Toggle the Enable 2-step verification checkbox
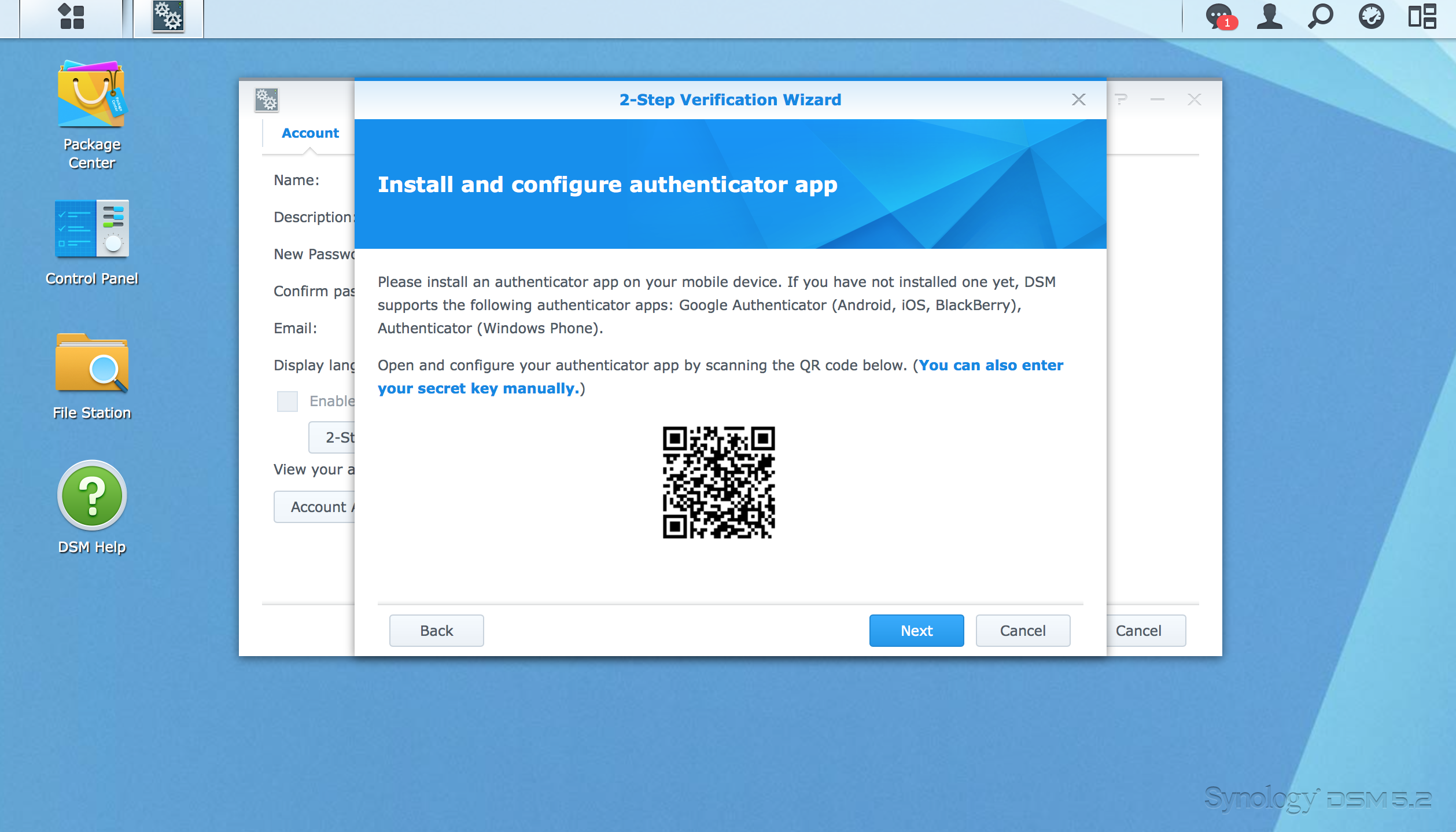The image size is (1456, 832). (x=287, y=401)
